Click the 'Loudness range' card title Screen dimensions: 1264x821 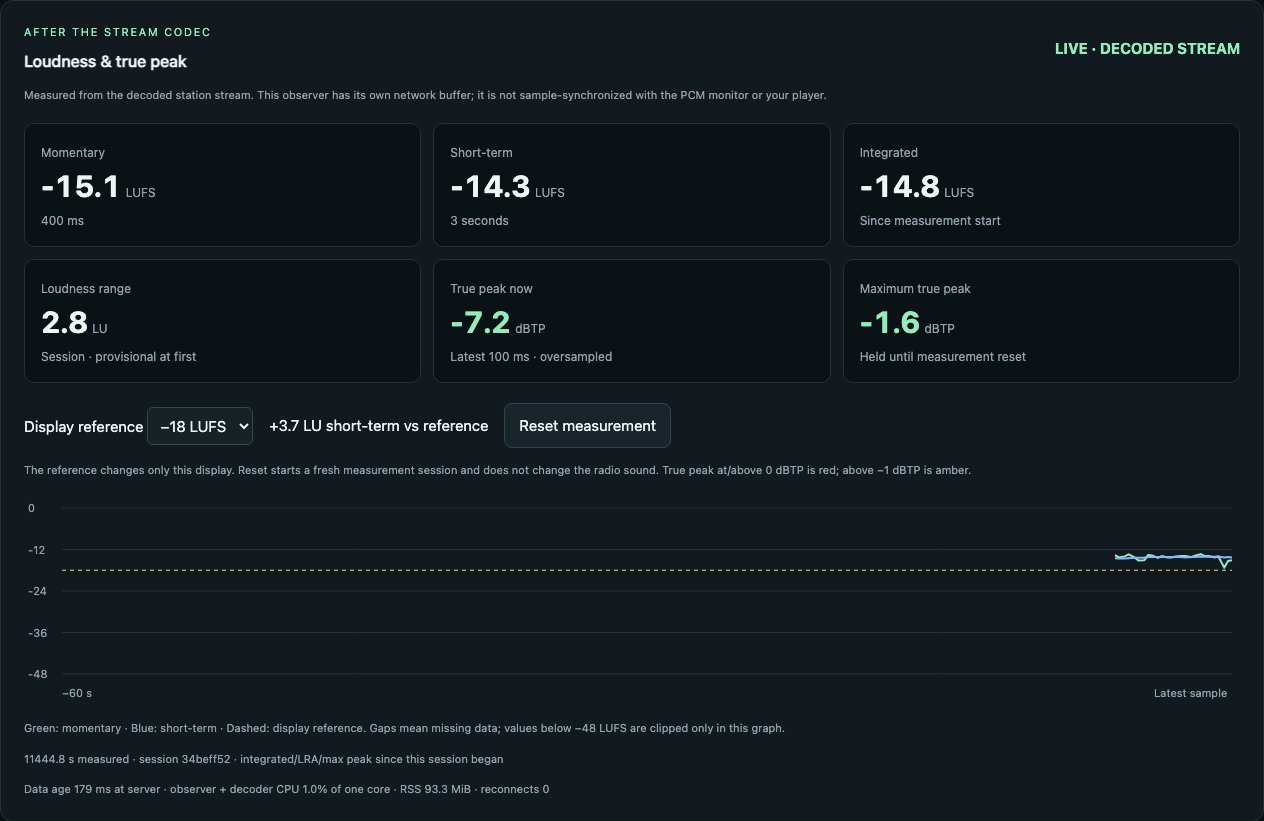click(86, 289)
